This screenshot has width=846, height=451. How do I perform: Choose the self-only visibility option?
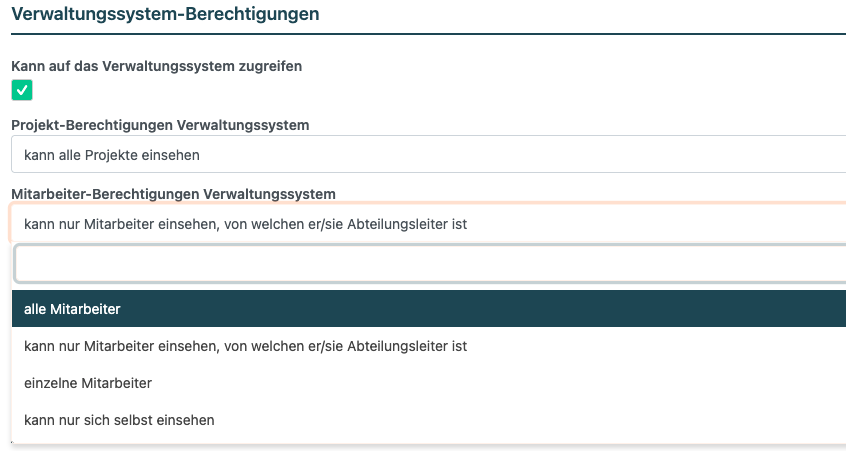(x=119, y=420)
